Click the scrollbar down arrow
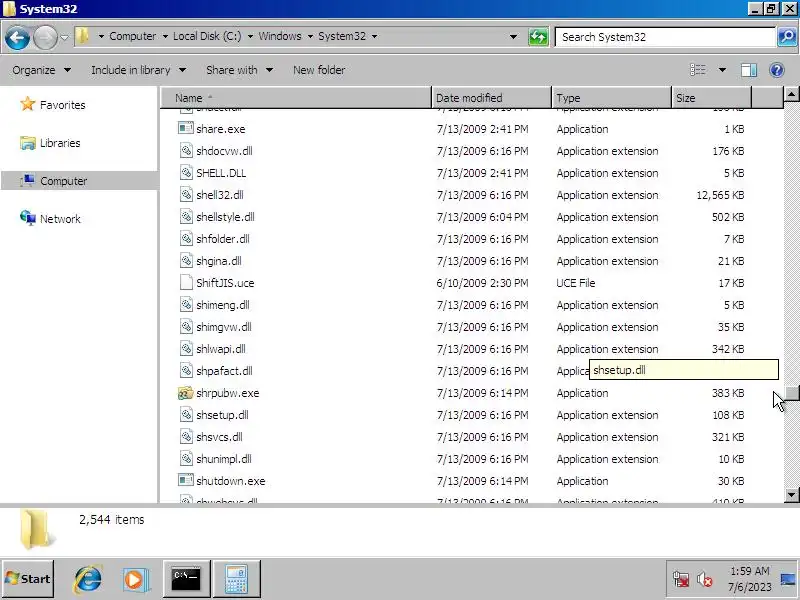Screen dimensions: 800x600 click(x=791, y=494)
